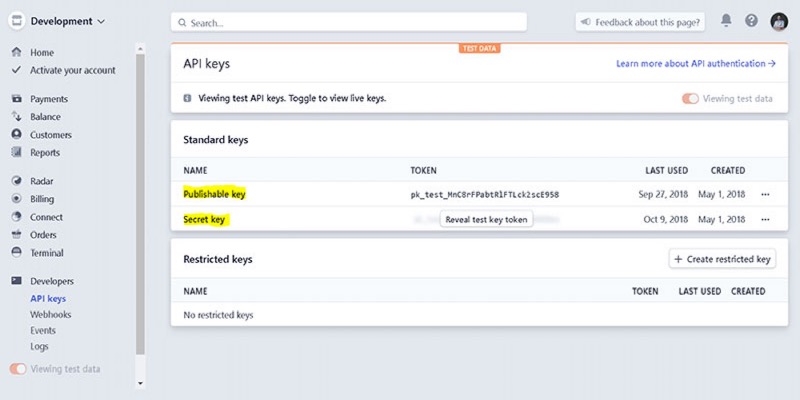Toggle Viewing test data switch in API keys header
Viewport: 800px width, 400px height.
pos(690,98)
